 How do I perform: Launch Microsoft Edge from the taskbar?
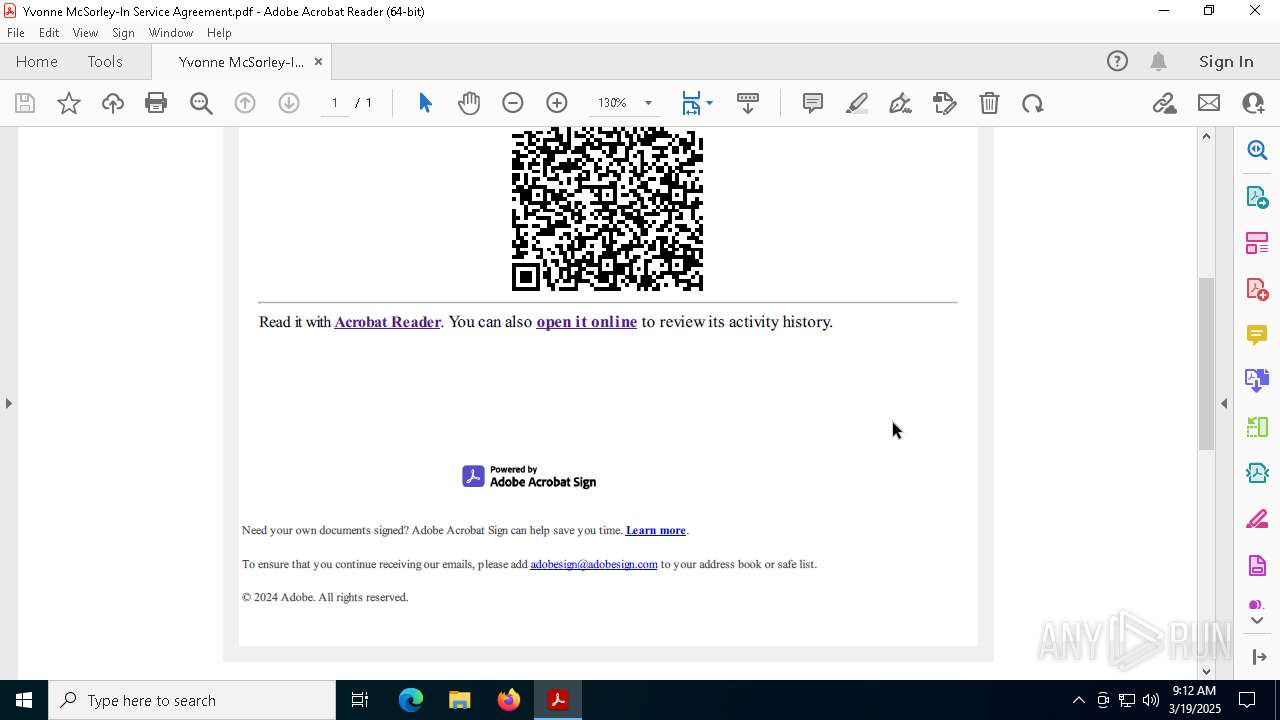(411, 700)
